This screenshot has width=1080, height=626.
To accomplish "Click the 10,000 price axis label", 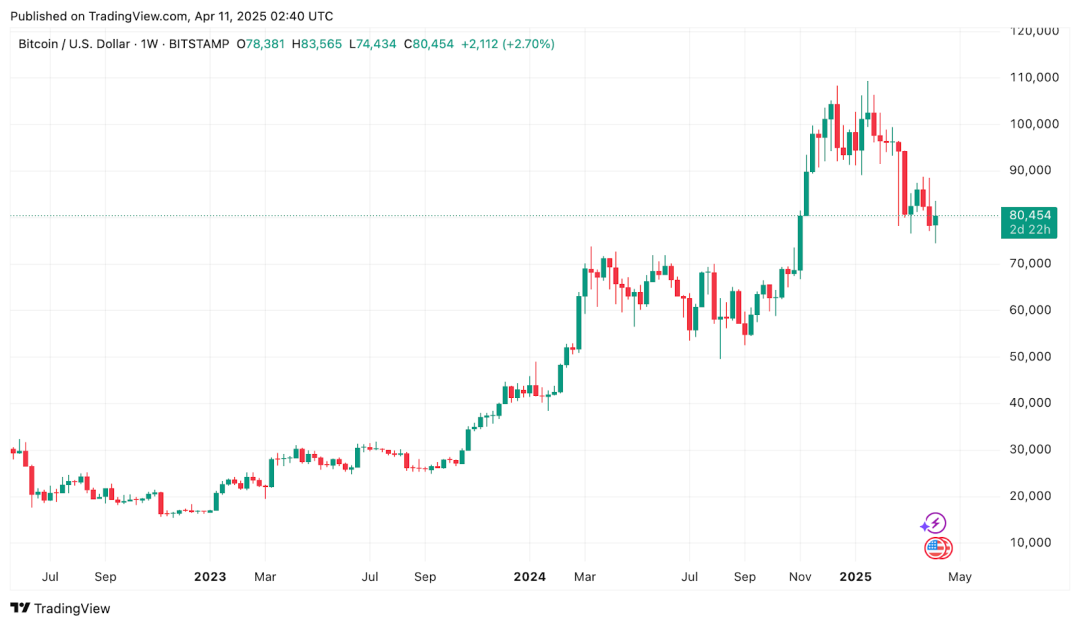I will click(1037, 542).
